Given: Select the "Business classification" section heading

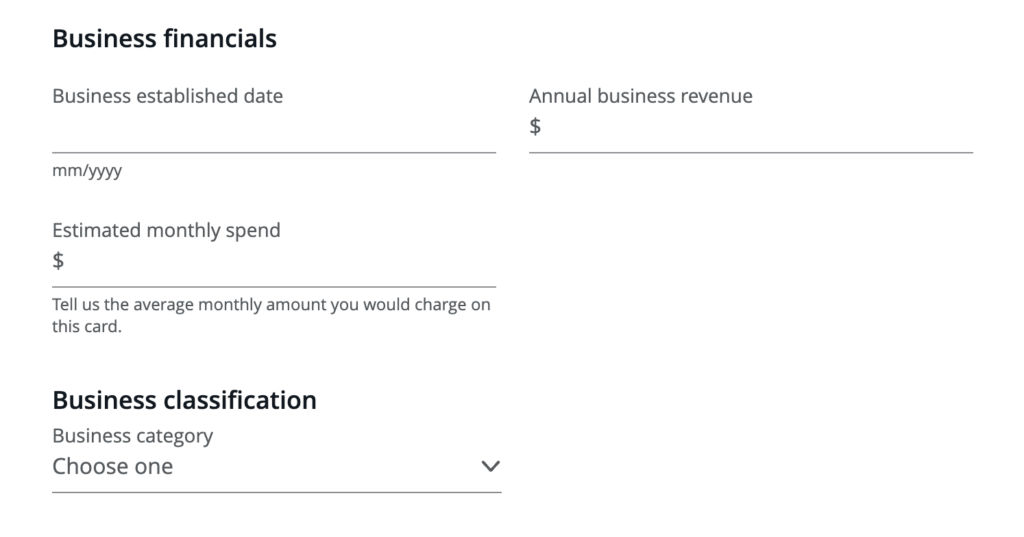Looking at the screenshot, I should coord(184,400).
